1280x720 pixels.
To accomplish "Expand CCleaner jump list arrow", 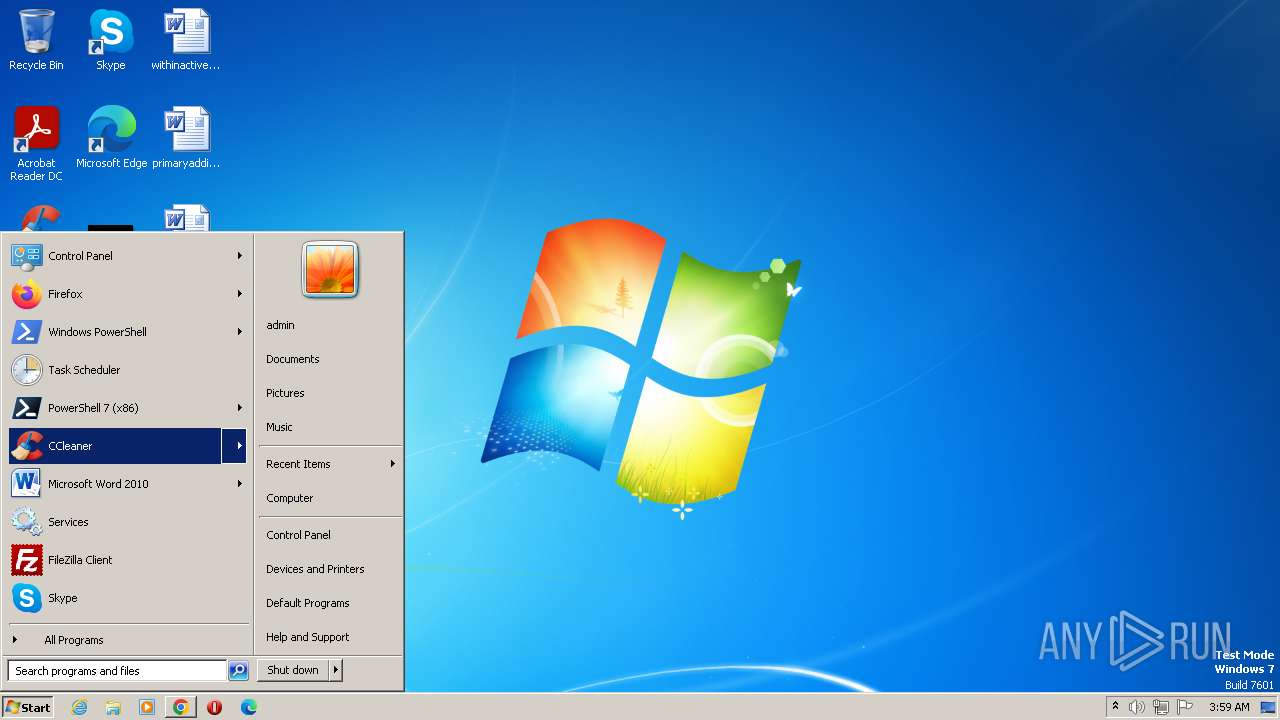I will [x=236, y=446].
